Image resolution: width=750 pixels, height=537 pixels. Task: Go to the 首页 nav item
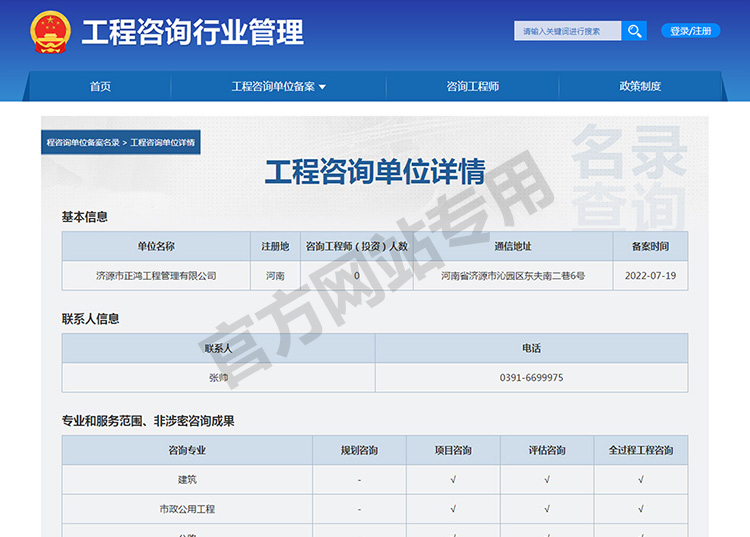point(100,87)
